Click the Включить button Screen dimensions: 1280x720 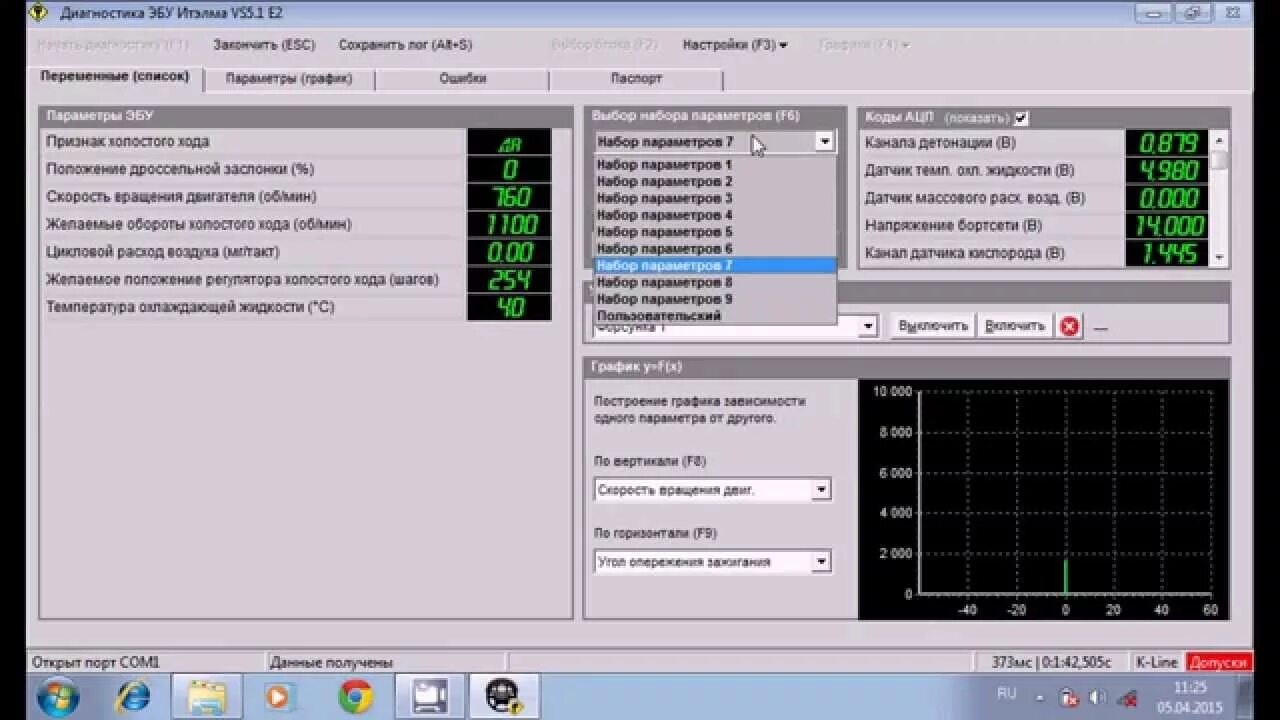pos(1015,326)
